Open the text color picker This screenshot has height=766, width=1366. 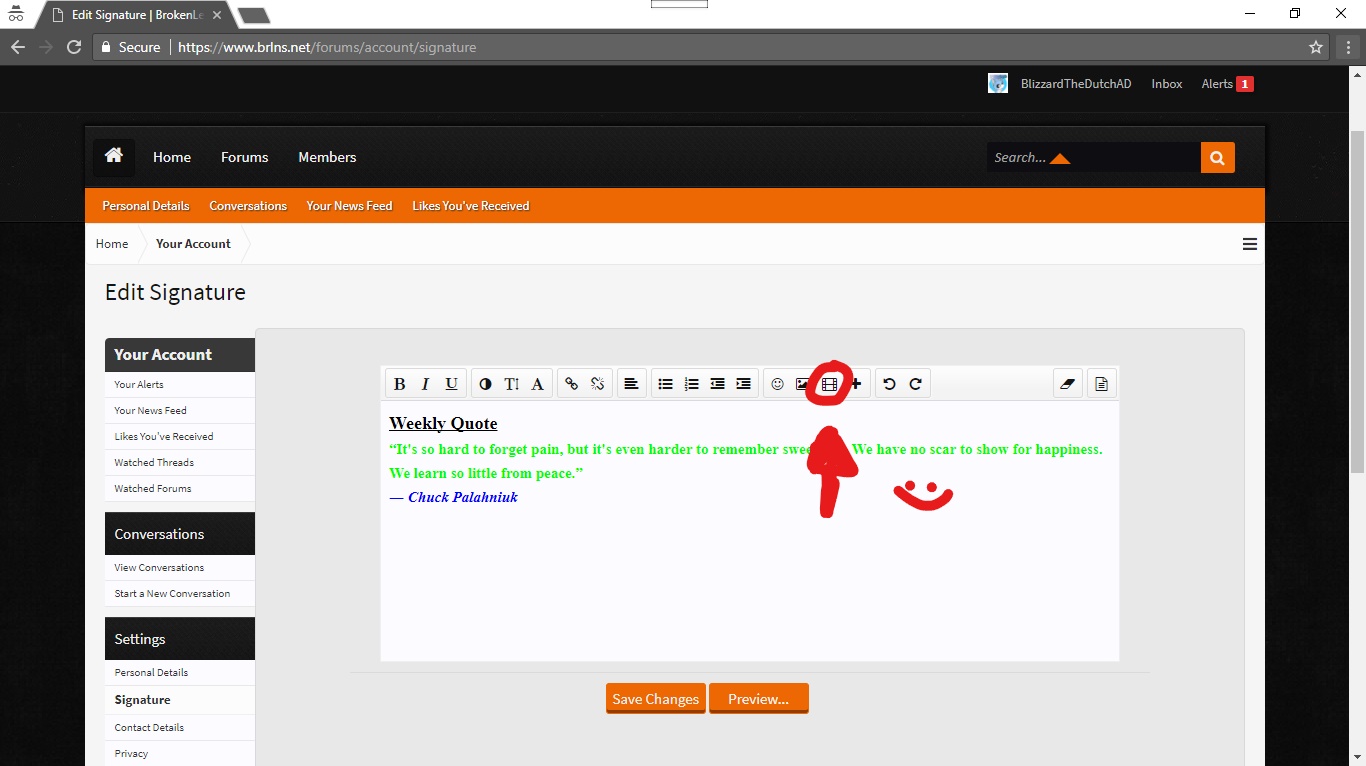tap(485, 384)
